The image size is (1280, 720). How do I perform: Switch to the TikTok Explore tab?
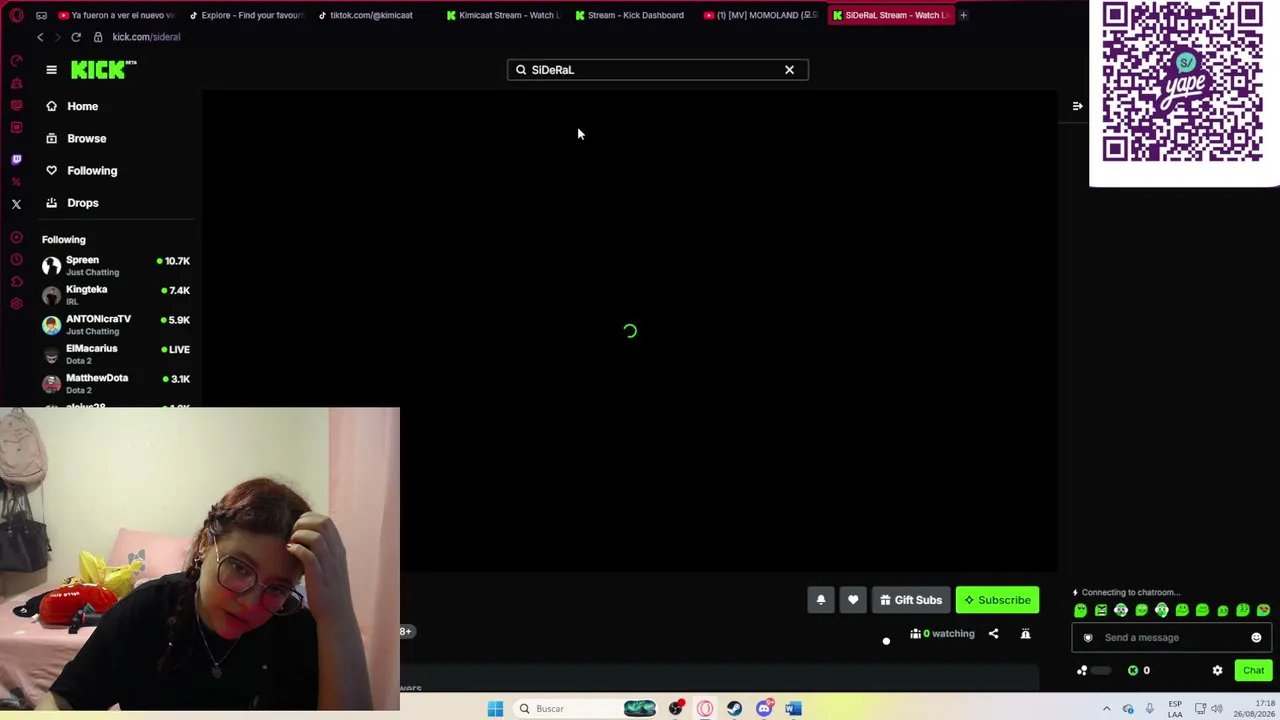(246, 15)
